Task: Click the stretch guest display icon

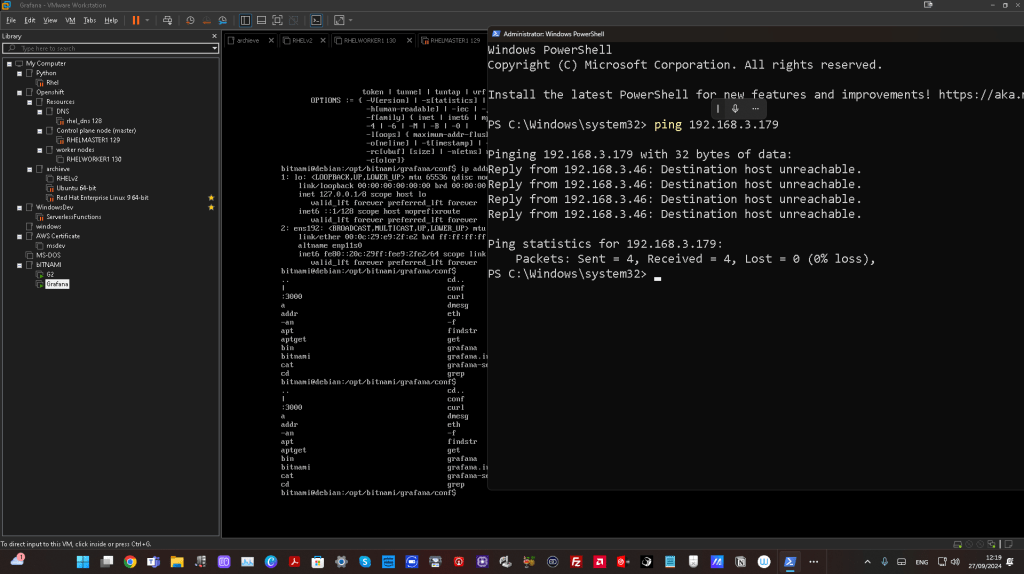Action: point(339,20)
